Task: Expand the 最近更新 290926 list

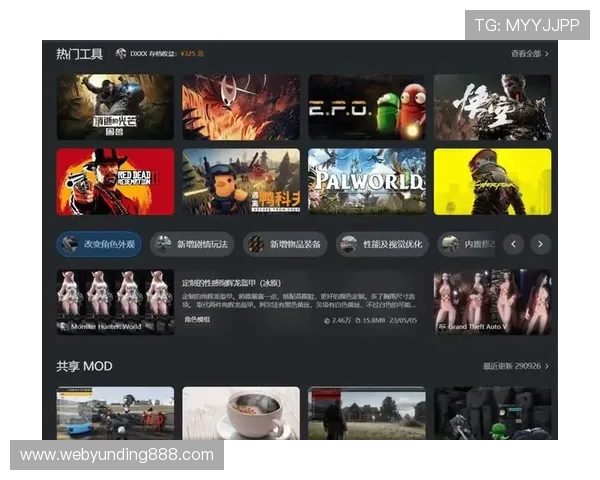Action: click(516, 367)
